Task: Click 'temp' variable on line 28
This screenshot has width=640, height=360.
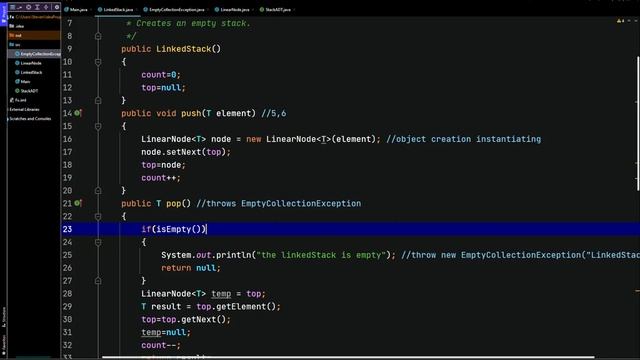Action: coord(221,293)
